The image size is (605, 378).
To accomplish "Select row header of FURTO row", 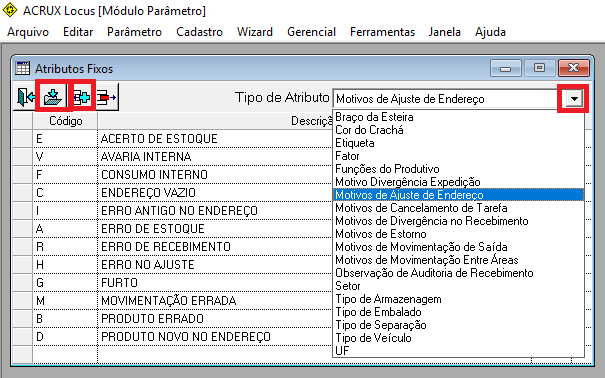I will coord(22,283).
